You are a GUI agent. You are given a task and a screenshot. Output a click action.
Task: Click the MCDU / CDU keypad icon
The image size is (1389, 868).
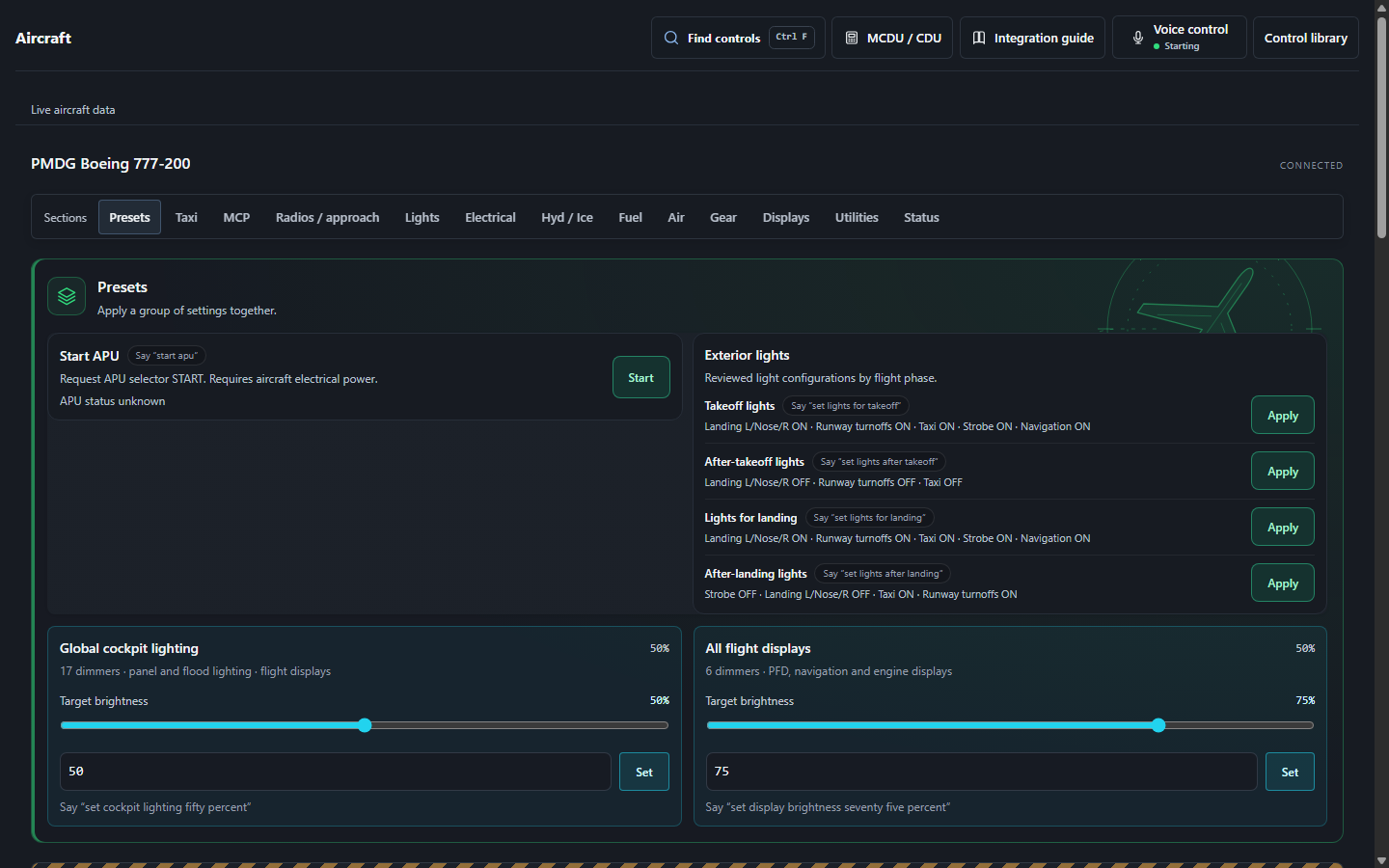(x=852, y=38)
